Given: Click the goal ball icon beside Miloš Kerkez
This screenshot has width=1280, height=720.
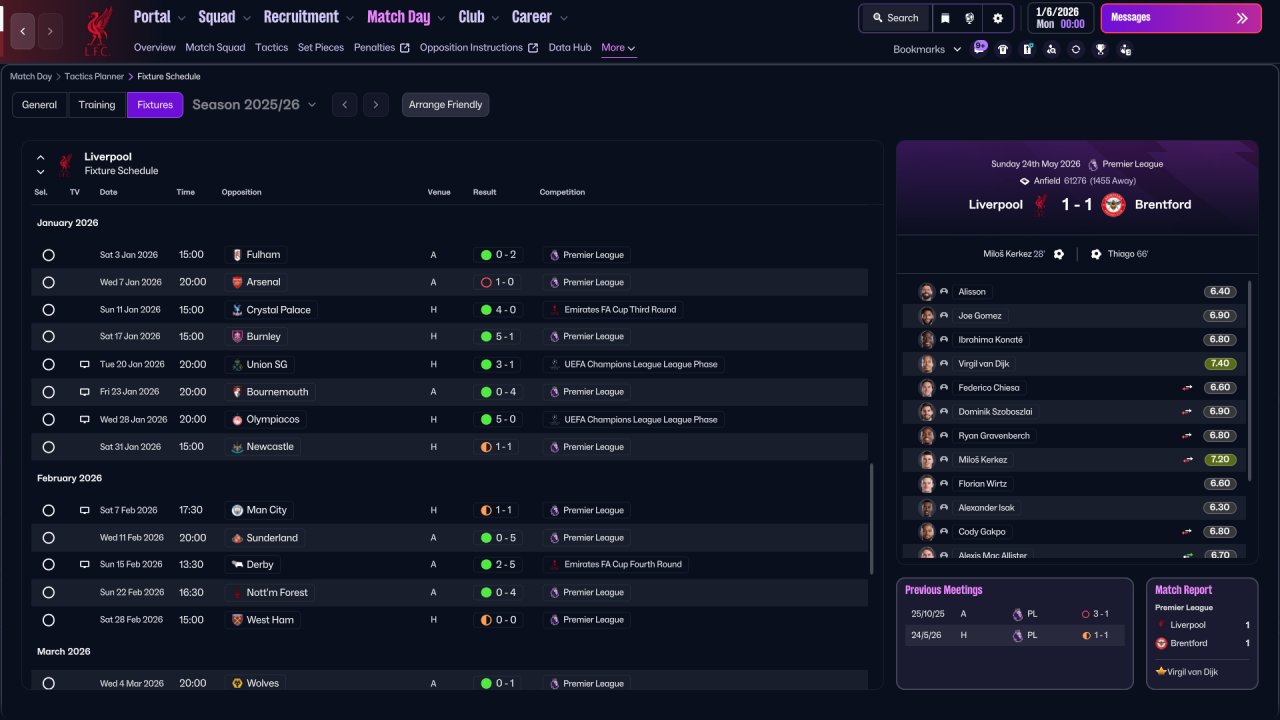Looking at the screenshot, I should 1059,254.
